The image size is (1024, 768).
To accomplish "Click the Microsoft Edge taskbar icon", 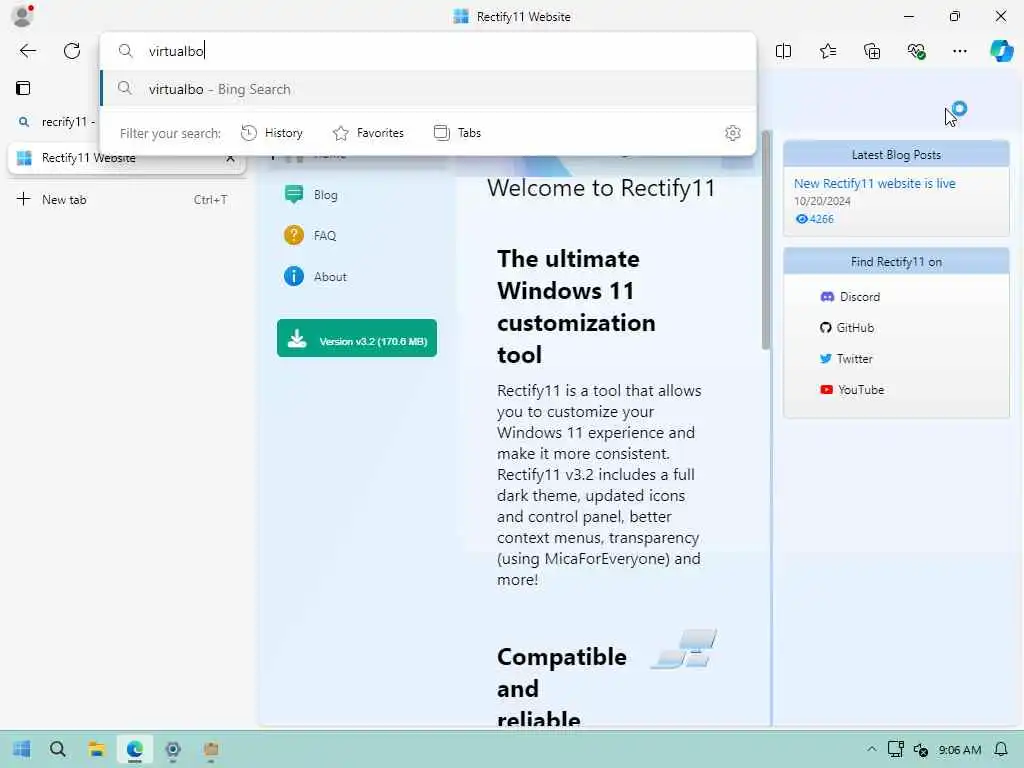I will pos(135,749).
